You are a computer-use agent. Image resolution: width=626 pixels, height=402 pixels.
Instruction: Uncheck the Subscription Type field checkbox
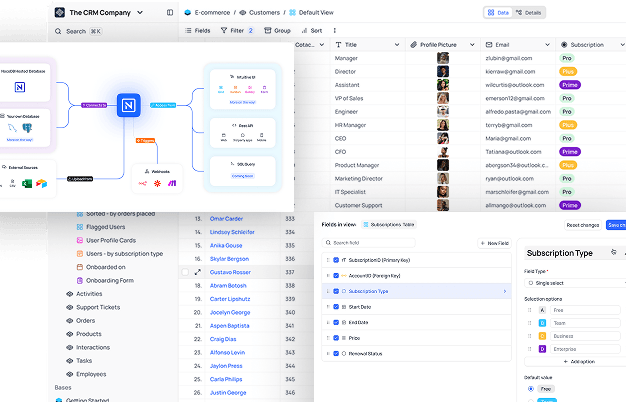pos(336,291)
